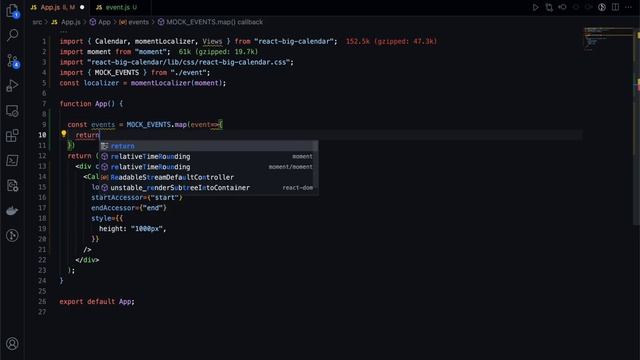Open the Explorer view in activity bar
The height and width of the screenshot is (360, 640).
12,11
